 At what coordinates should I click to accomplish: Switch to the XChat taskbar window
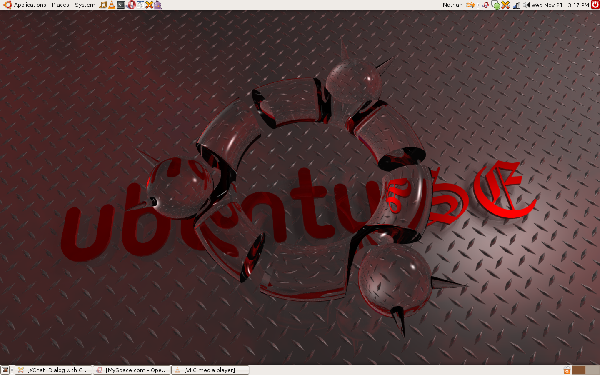(x=54, y=370)
